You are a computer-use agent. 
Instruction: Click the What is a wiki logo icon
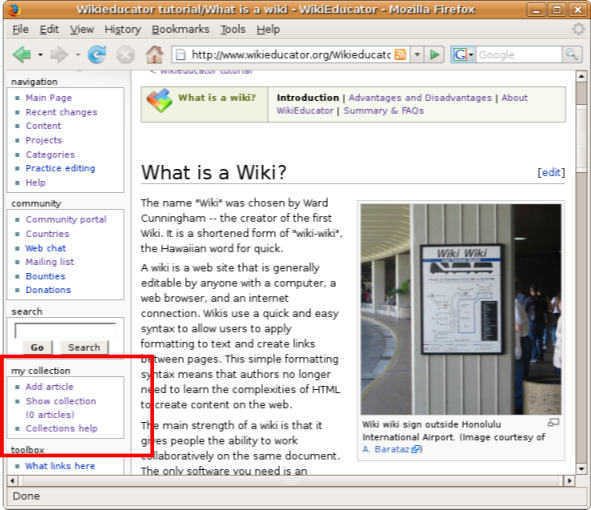(x=159, y=100)
